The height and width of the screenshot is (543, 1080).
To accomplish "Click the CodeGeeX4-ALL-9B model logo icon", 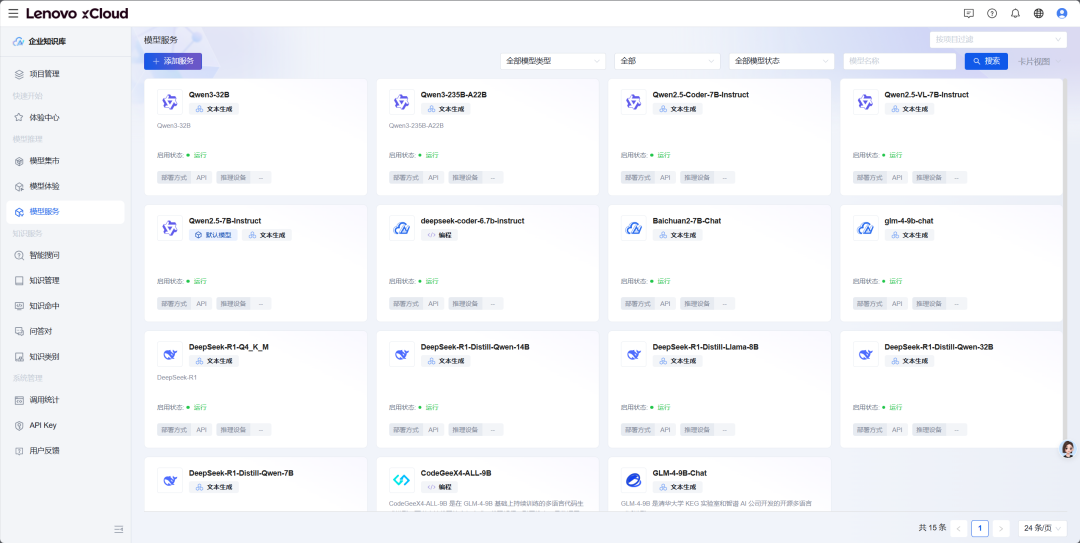I will (x=401, y=480).
